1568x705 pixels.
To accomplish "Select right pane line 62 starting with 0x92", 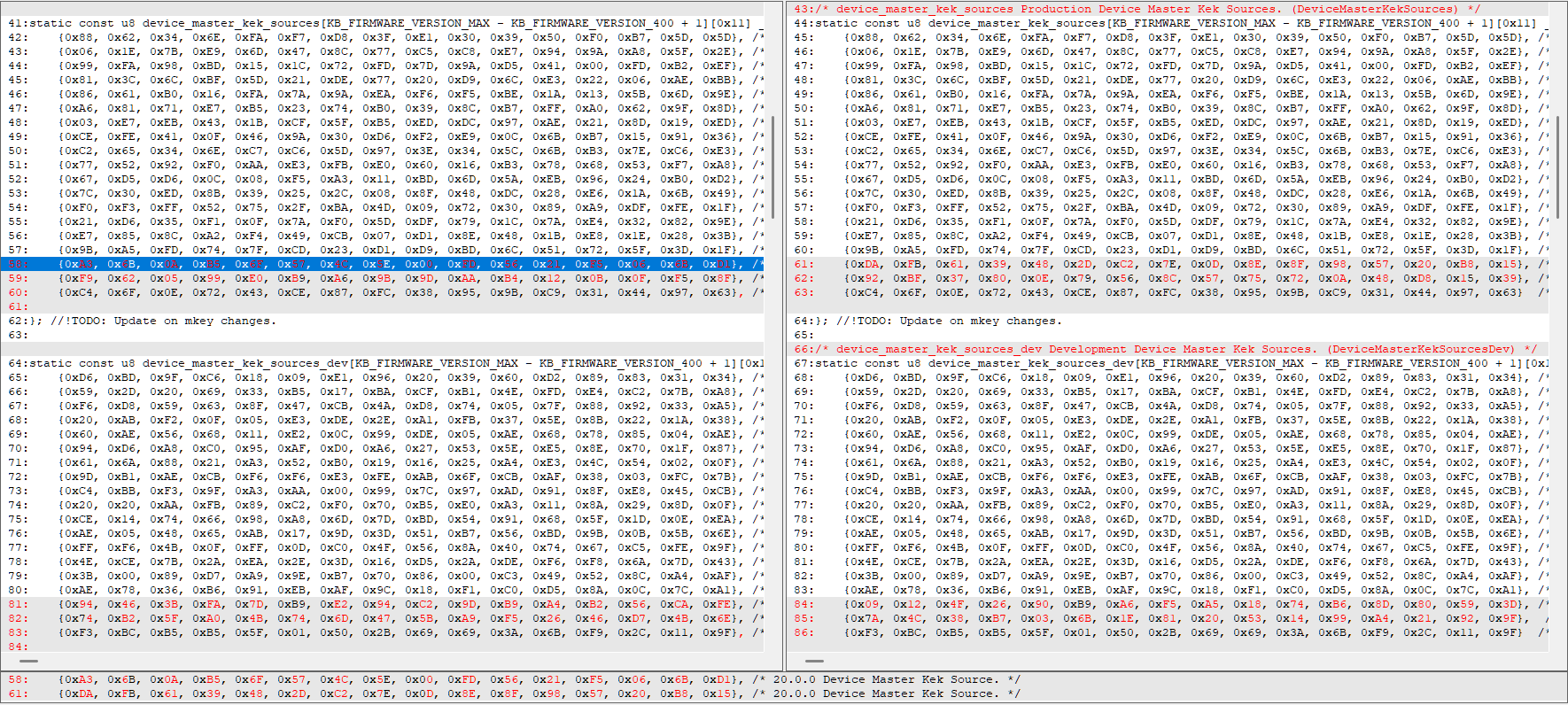I will click(1168, 278).
